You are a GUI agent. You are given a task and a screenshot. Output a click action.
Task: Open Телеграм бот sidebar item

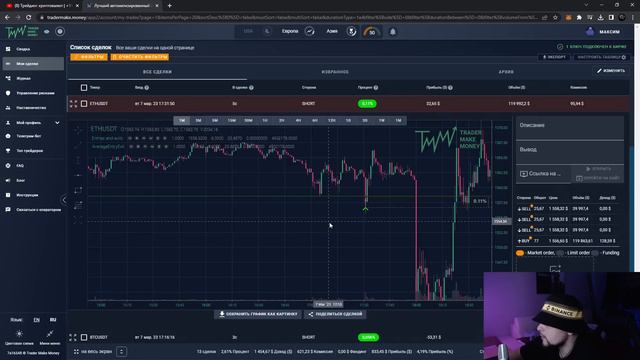point(33,136)
